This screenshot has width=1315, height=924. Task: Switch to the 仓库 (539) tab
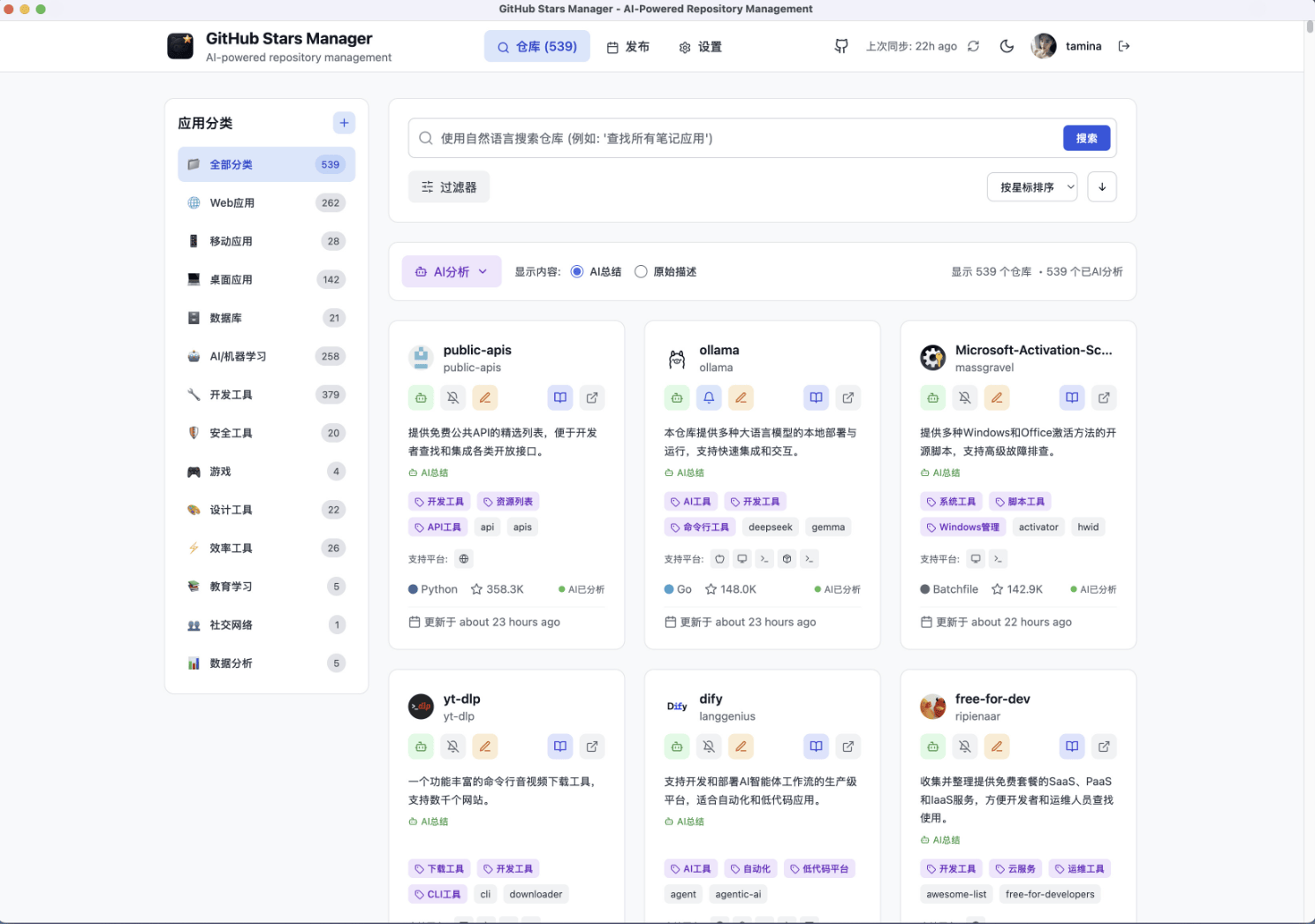point(537,47)
